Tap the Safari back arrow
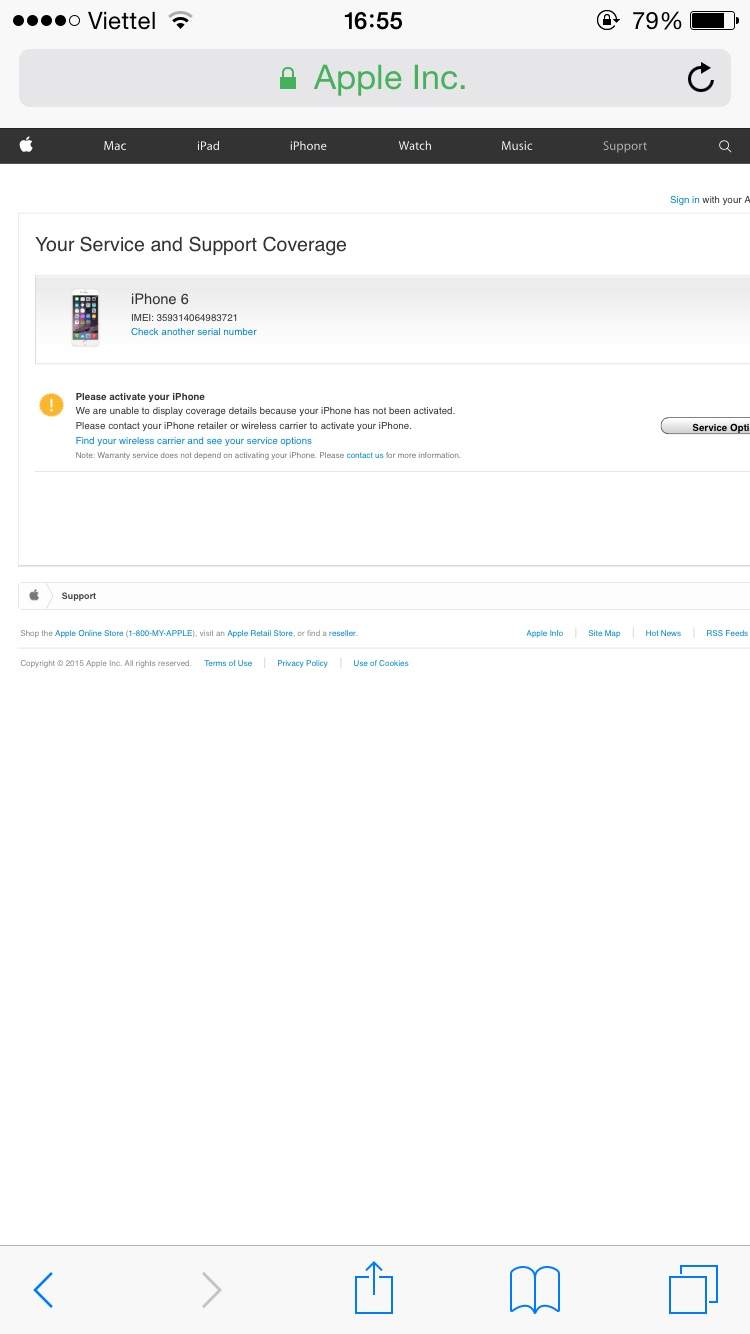The image size is (750, 1334). point(43,1290)
